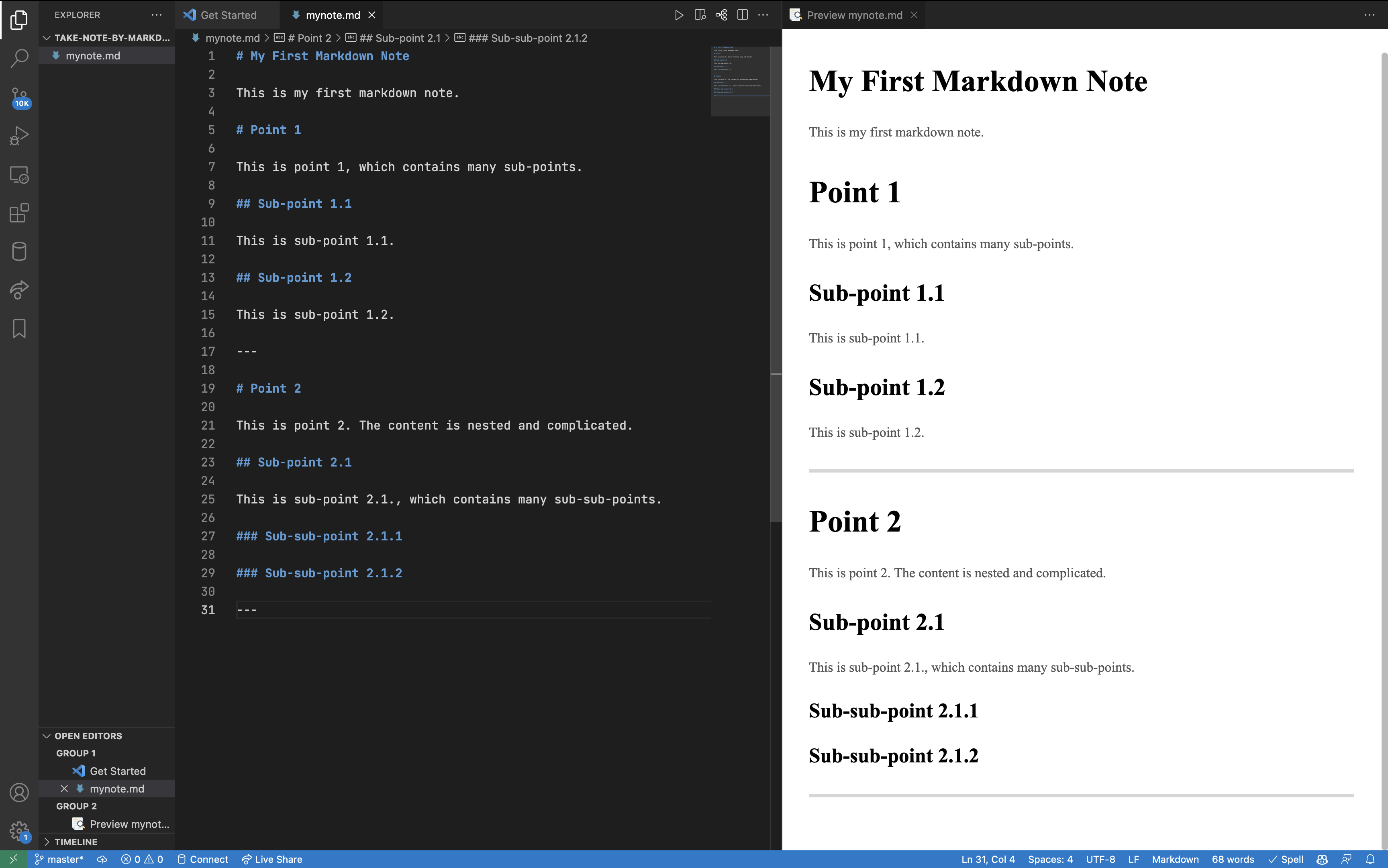Change language mode Markdown in status bar
The width and height of the screenshot is (1388, 868).
coord(1175,859)
